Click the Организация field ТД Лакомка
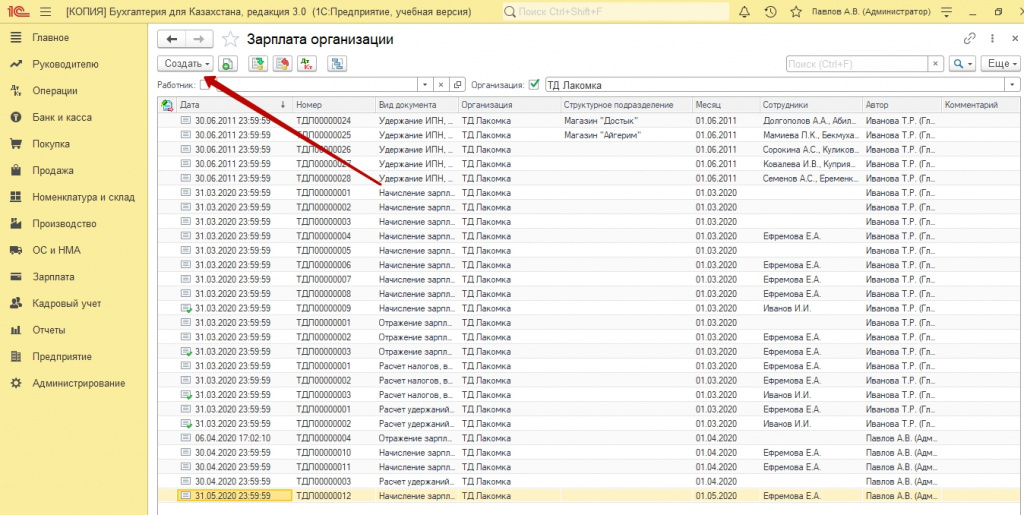The height and width of the screenshot is (515, 1024). [x=775, y=85]
